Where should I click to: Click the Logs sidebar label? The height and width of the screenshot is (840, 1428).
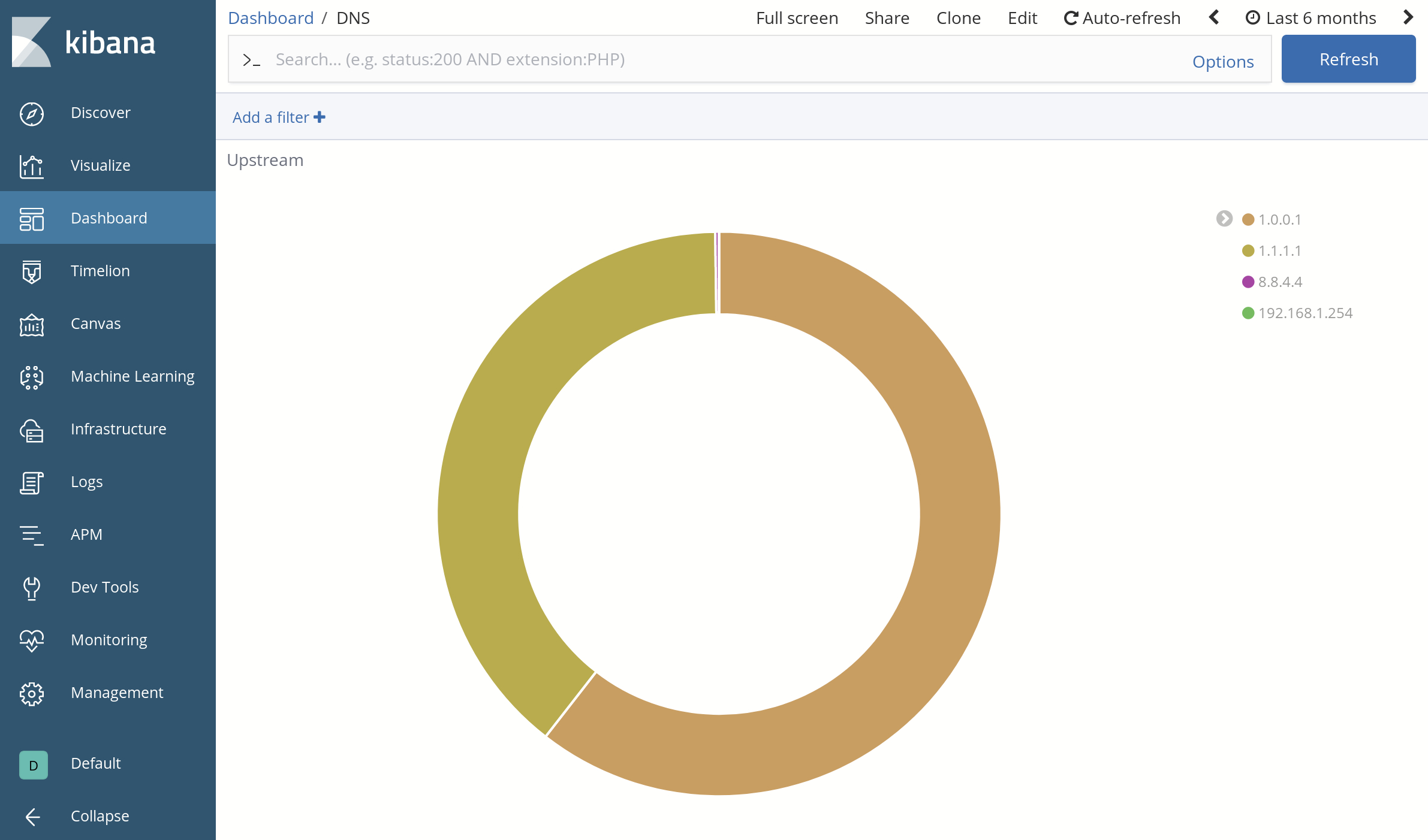click(x=87, y=482)
